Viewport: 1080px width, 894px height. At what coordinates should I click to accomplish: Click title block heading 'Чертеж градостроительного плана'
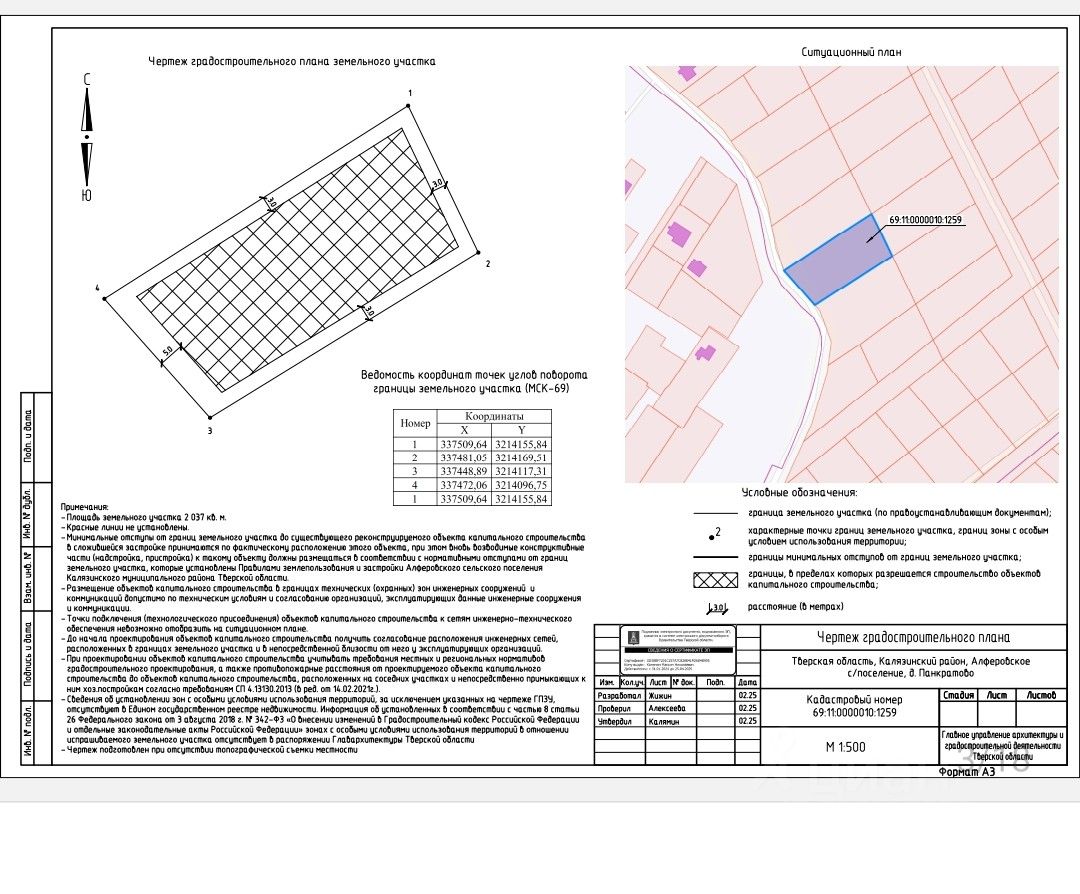(913, 638)
